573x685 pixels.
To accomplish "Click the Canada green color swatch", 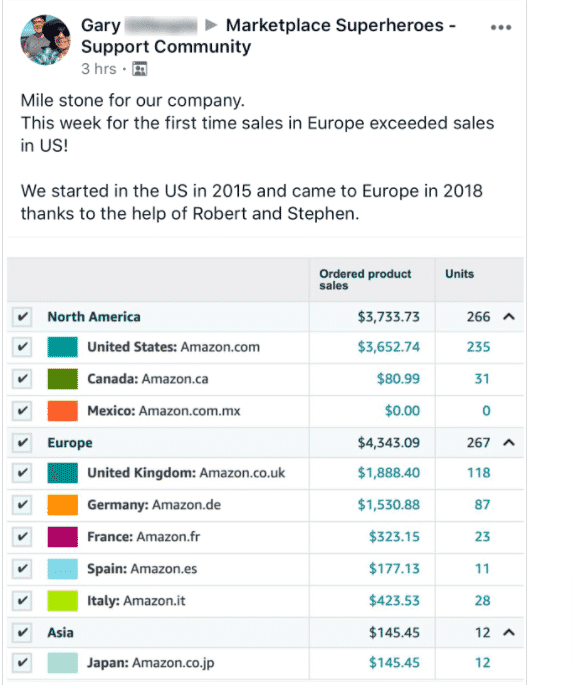I will (x=62, y=379).
